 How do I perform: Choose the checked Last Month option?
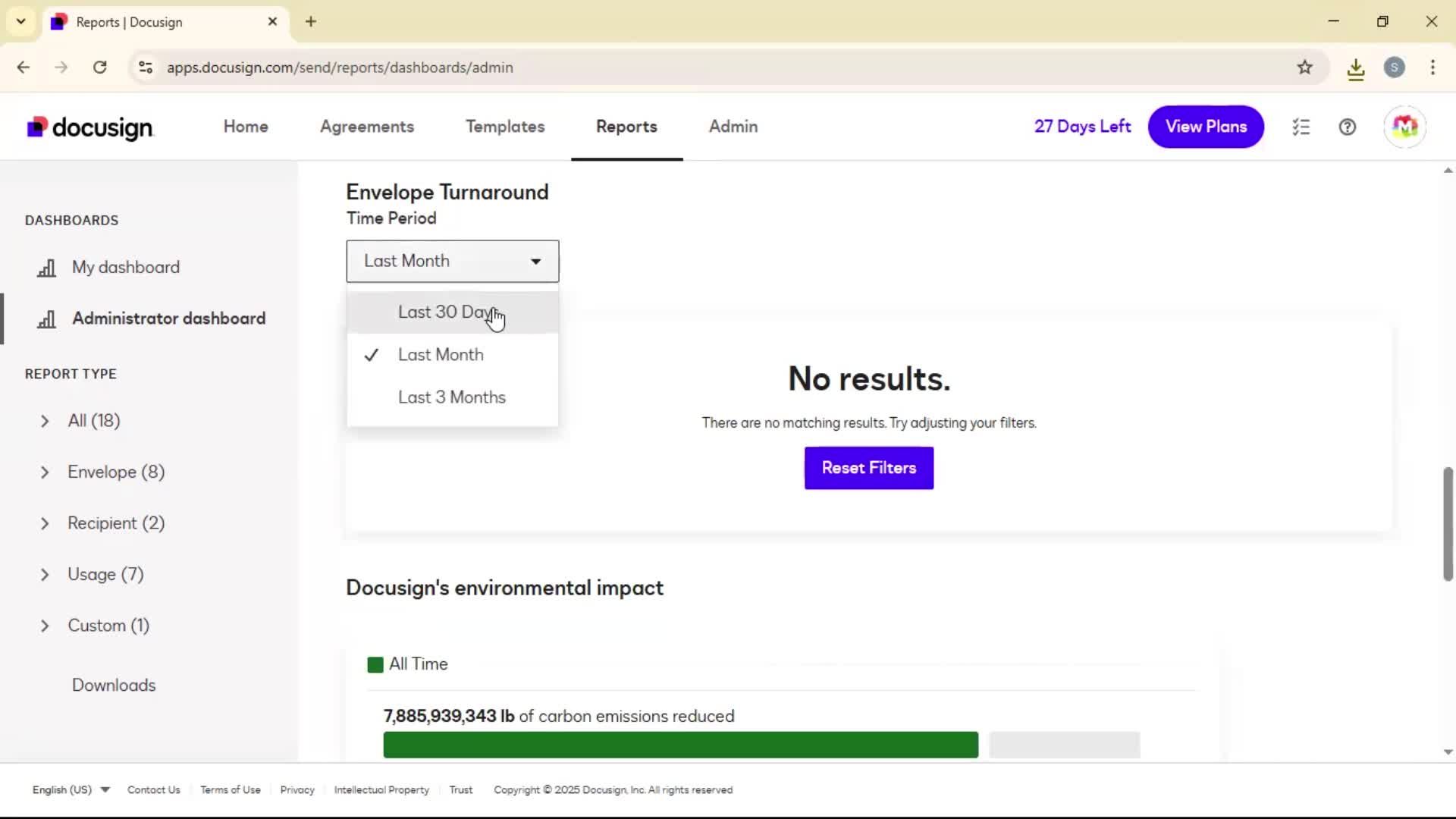441,355
